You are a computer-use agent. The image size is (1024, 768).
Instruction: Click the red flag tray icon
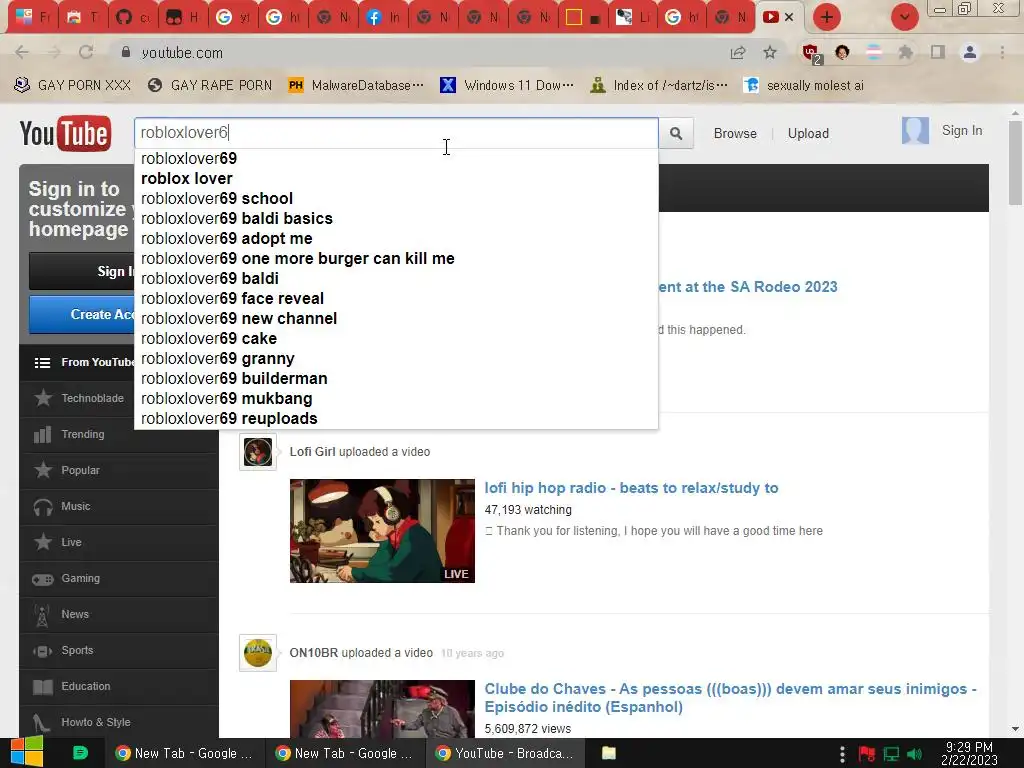[867, 754]
